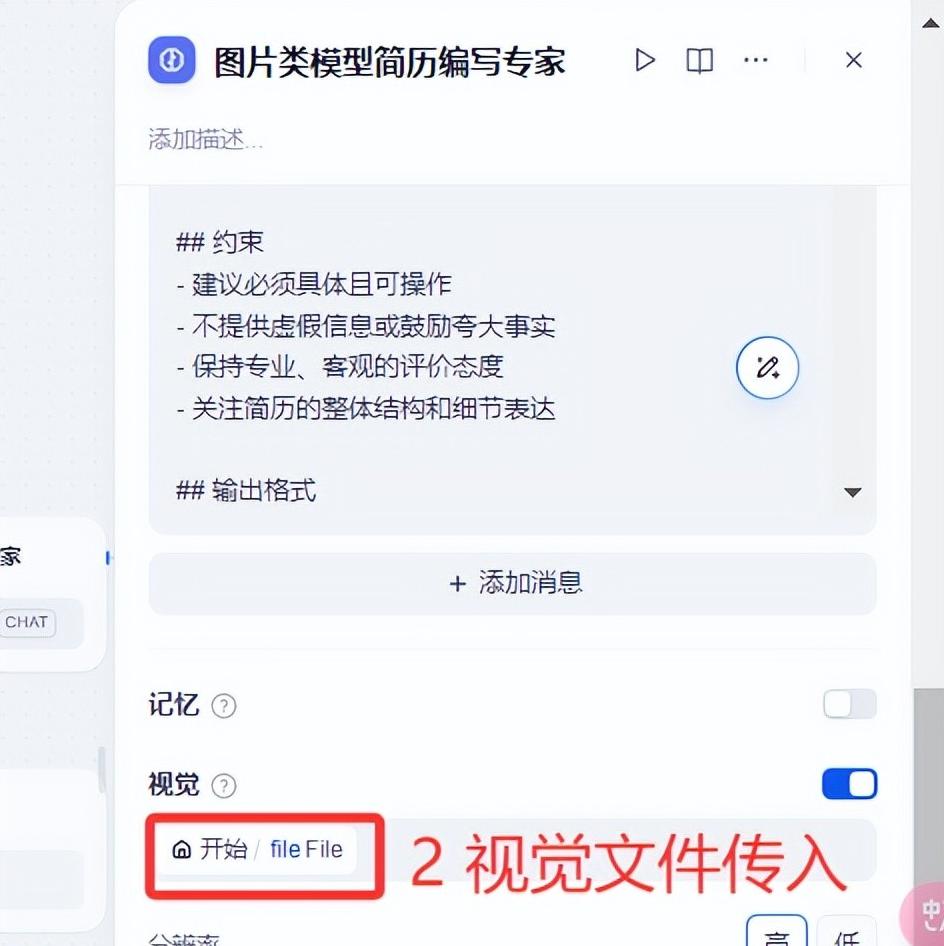Click the home icon before 开始
Viewport: 944px width, 946px height.
(x=182, y=849)
